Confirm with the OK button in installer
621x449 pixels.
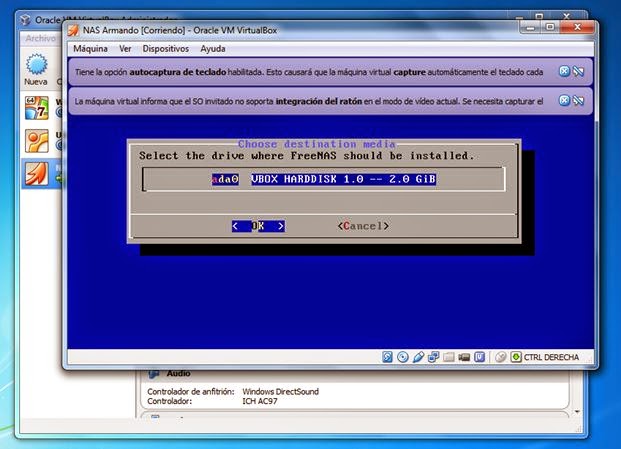pyautogui.click(x=258, y=226)
